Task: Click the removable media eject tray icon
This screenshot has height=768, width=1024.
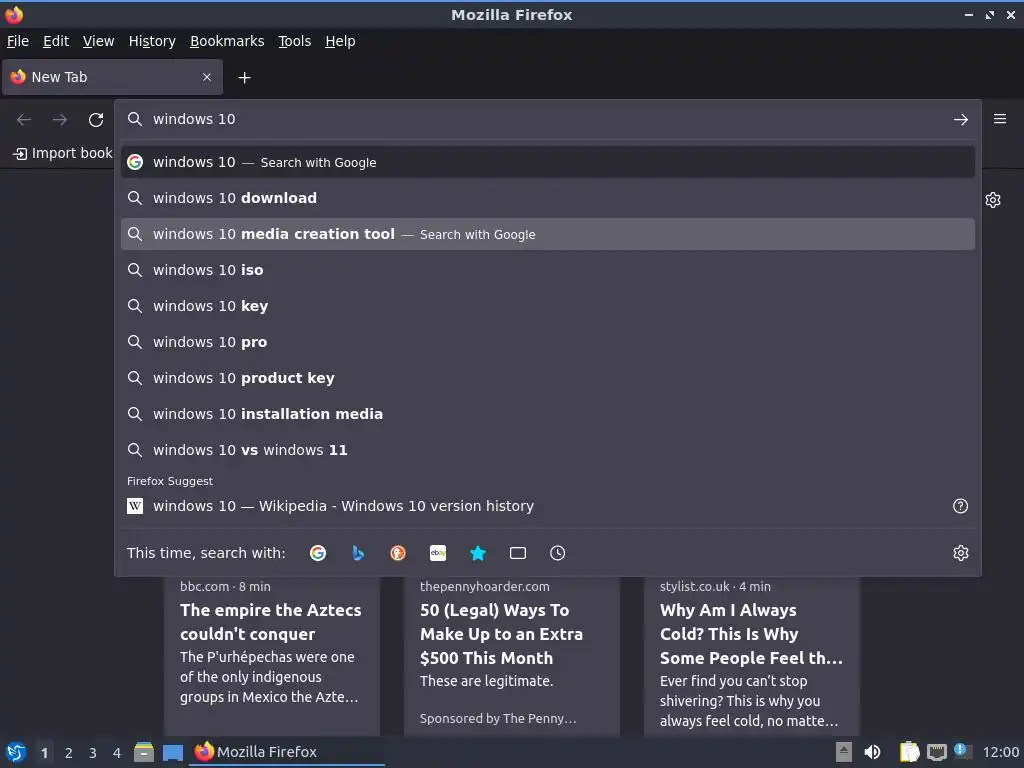Action: [x=844, y=752]
